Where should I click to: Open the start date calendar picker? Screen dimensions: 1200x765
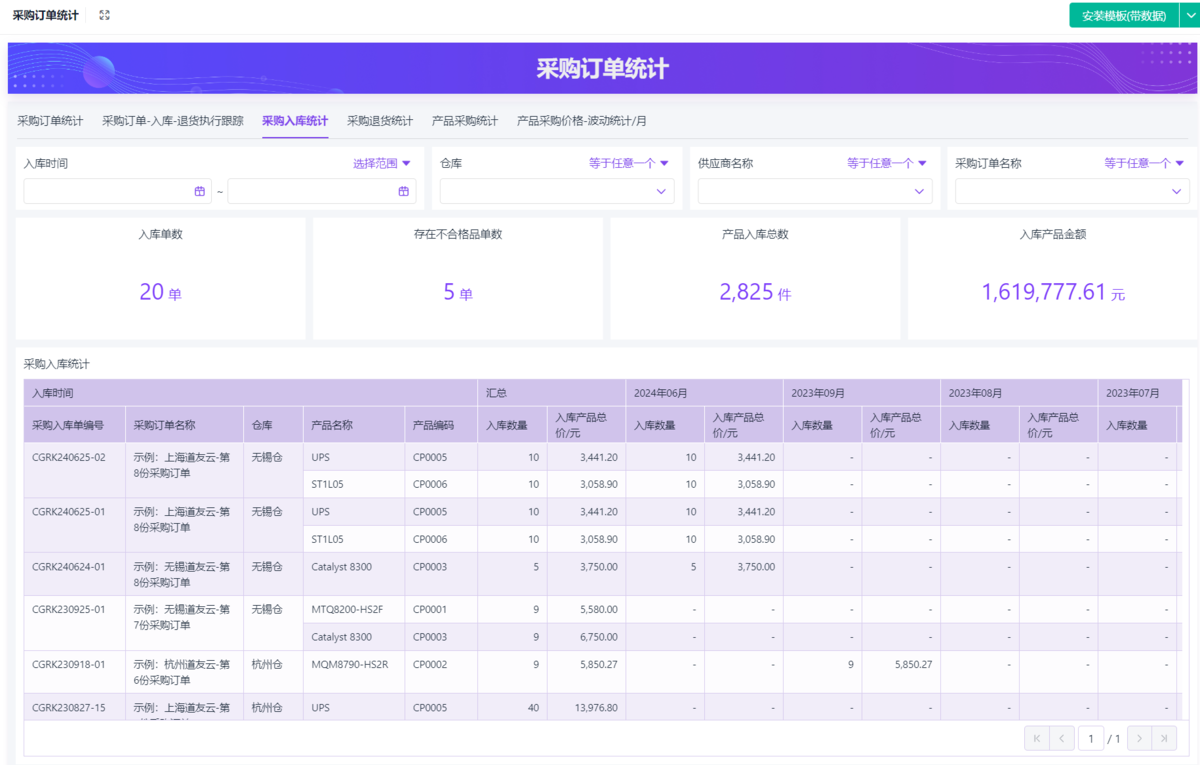point(200,191)
